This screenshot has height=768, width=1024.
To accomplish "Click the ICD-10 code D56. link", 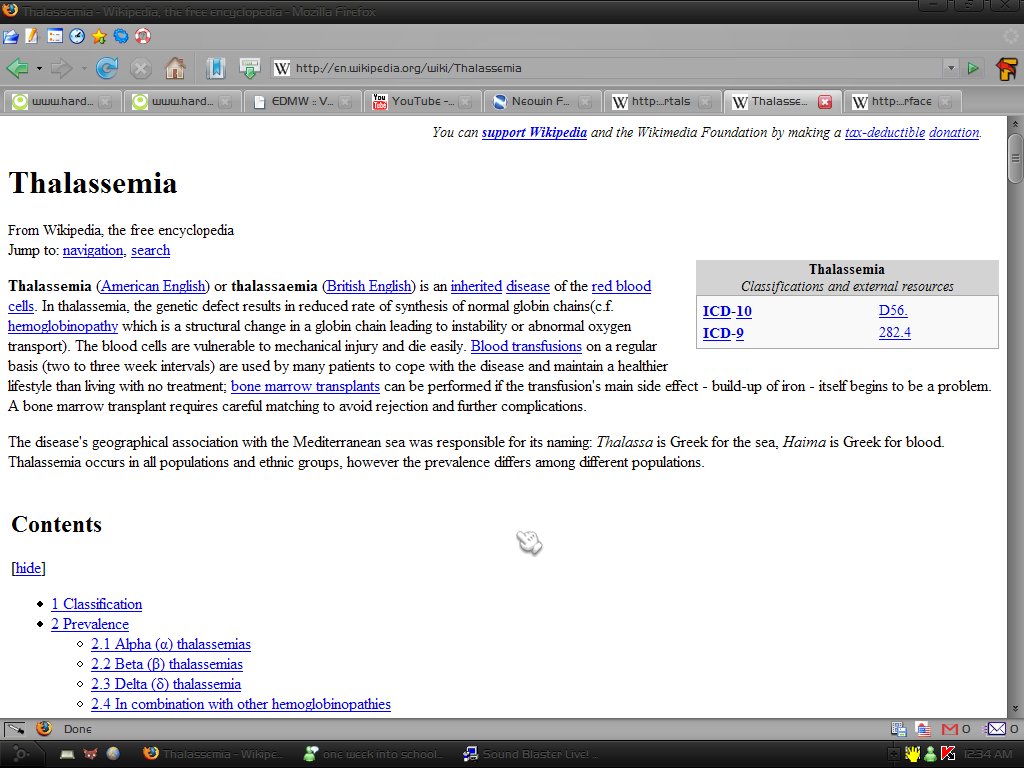I will 892,311.
